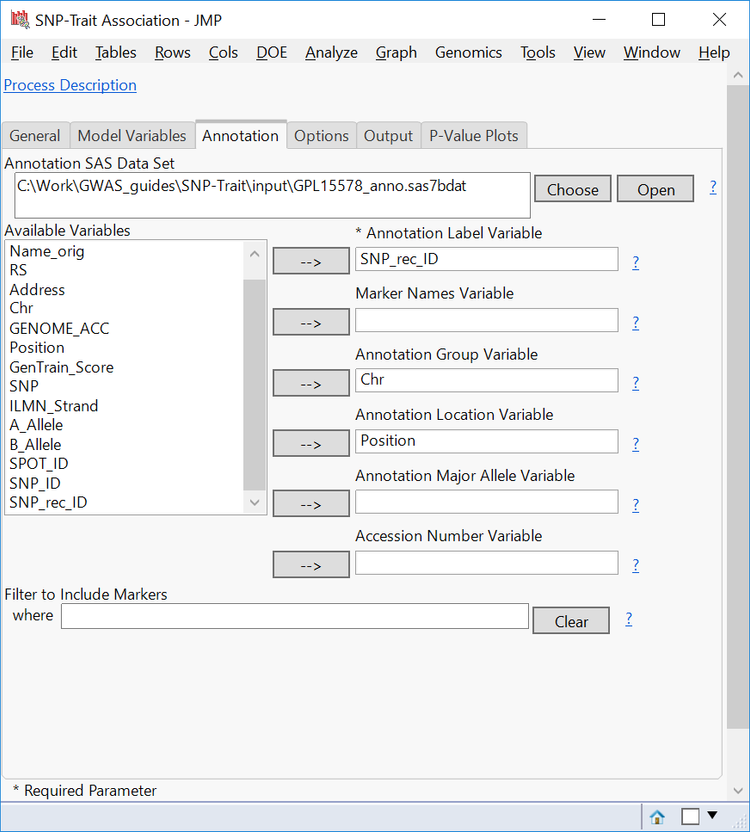Click the Clear button
This screenshot has width=750, height=832.
point(571,621)
